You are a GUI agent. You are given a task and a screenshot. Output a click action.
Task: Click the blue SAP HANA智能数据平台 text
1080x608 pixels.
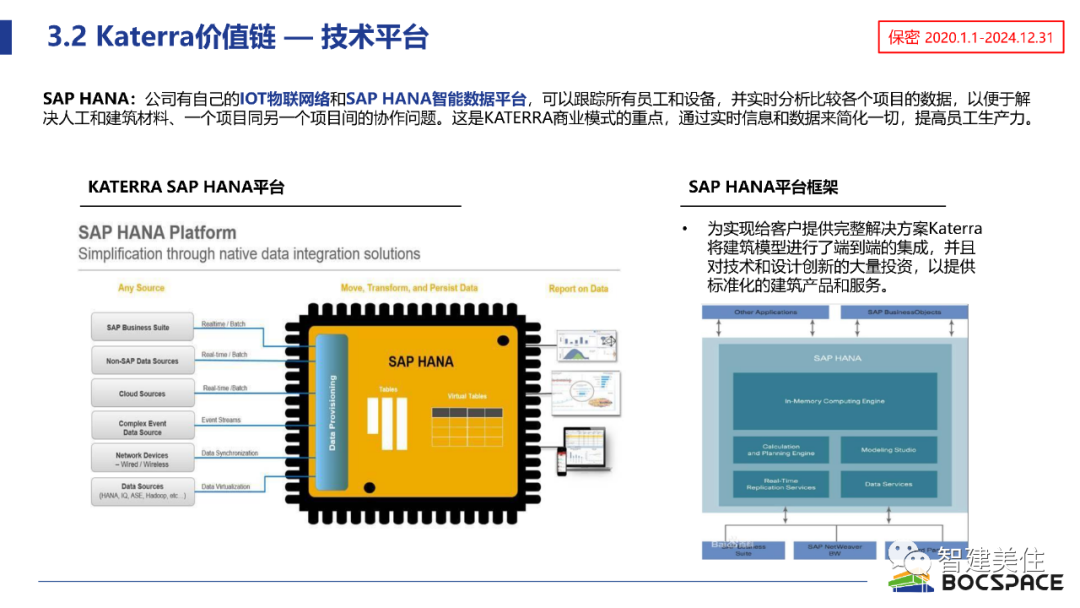(436, 99)
